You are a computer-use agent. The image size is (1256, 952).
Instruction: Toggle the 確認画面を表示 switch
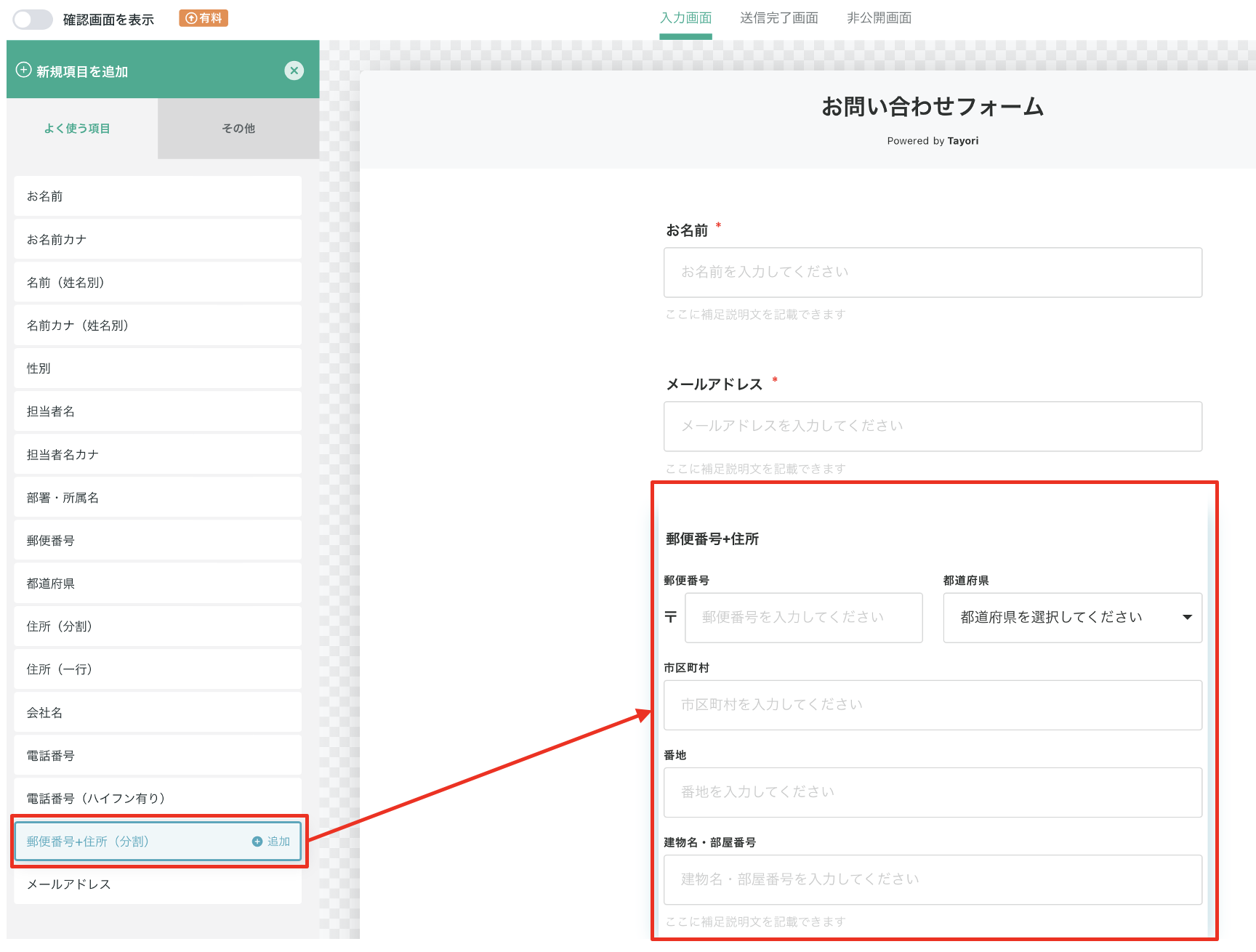(33, 19)
